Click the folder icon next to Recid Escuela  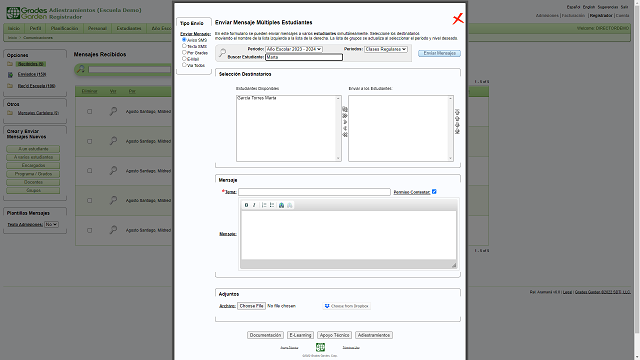10,86
